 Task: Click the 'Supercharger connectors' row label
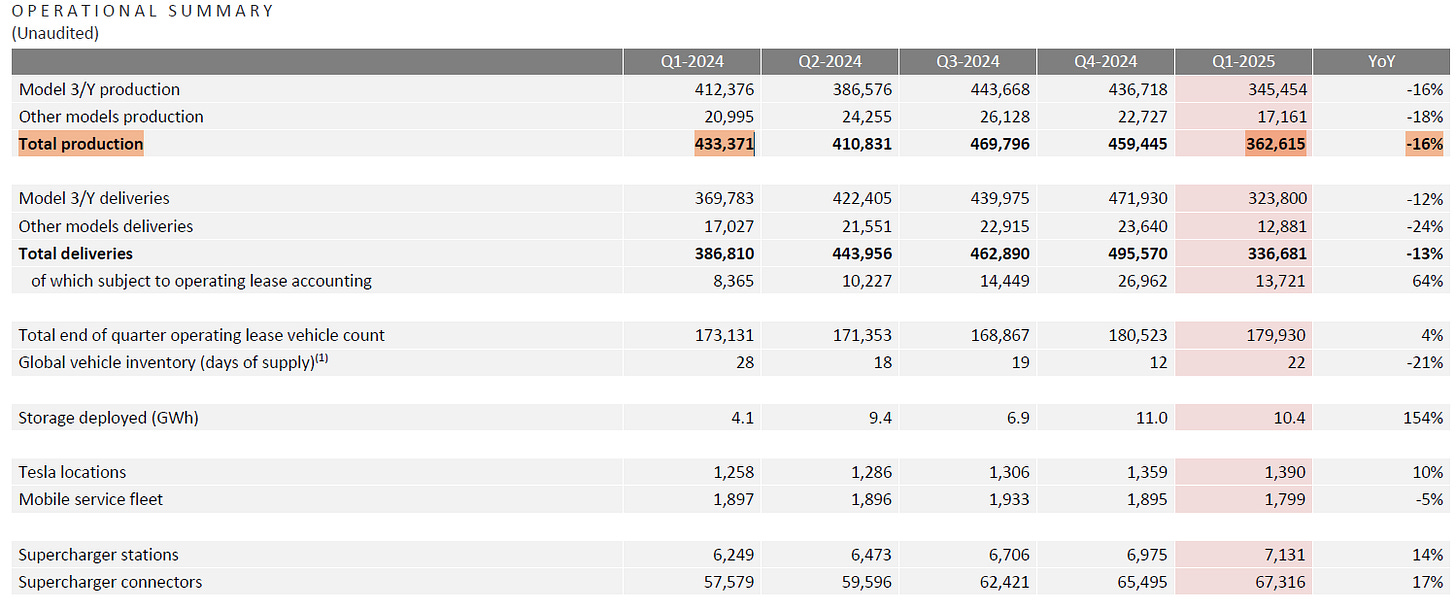tap(110, 581)
